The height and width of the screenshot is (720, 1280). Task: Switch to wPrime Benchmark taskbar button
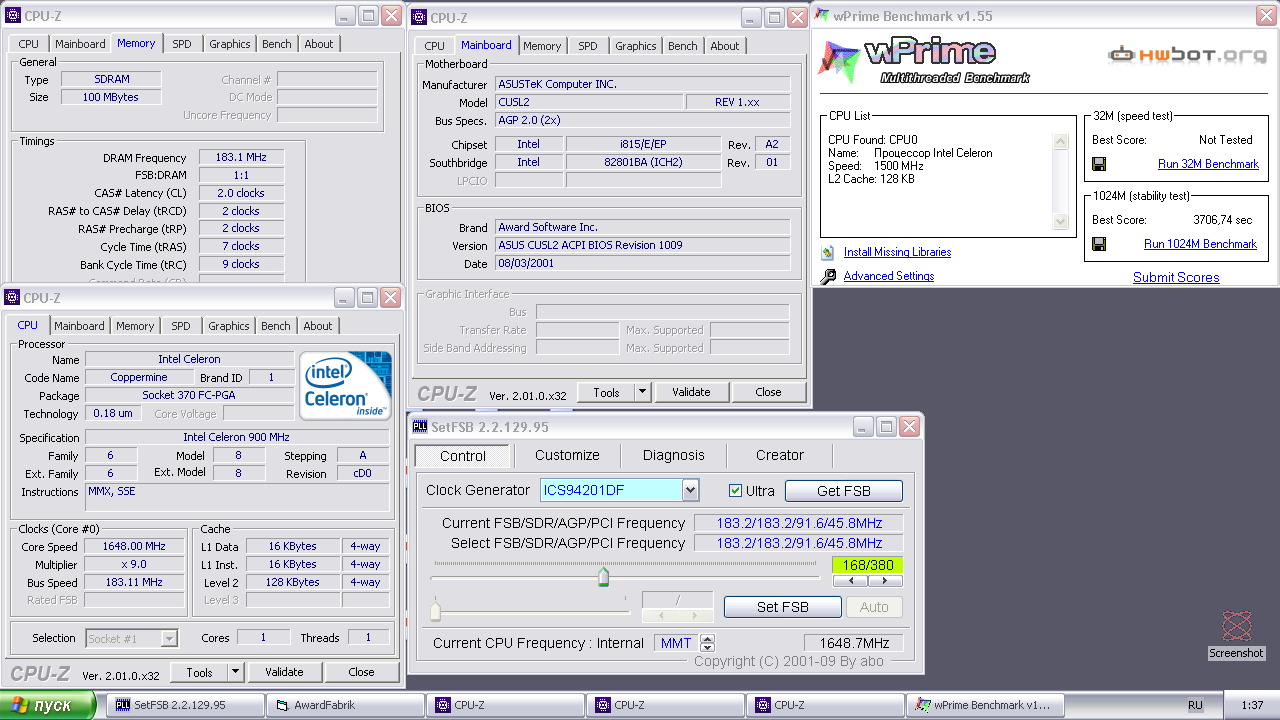(x=985, y=705)
